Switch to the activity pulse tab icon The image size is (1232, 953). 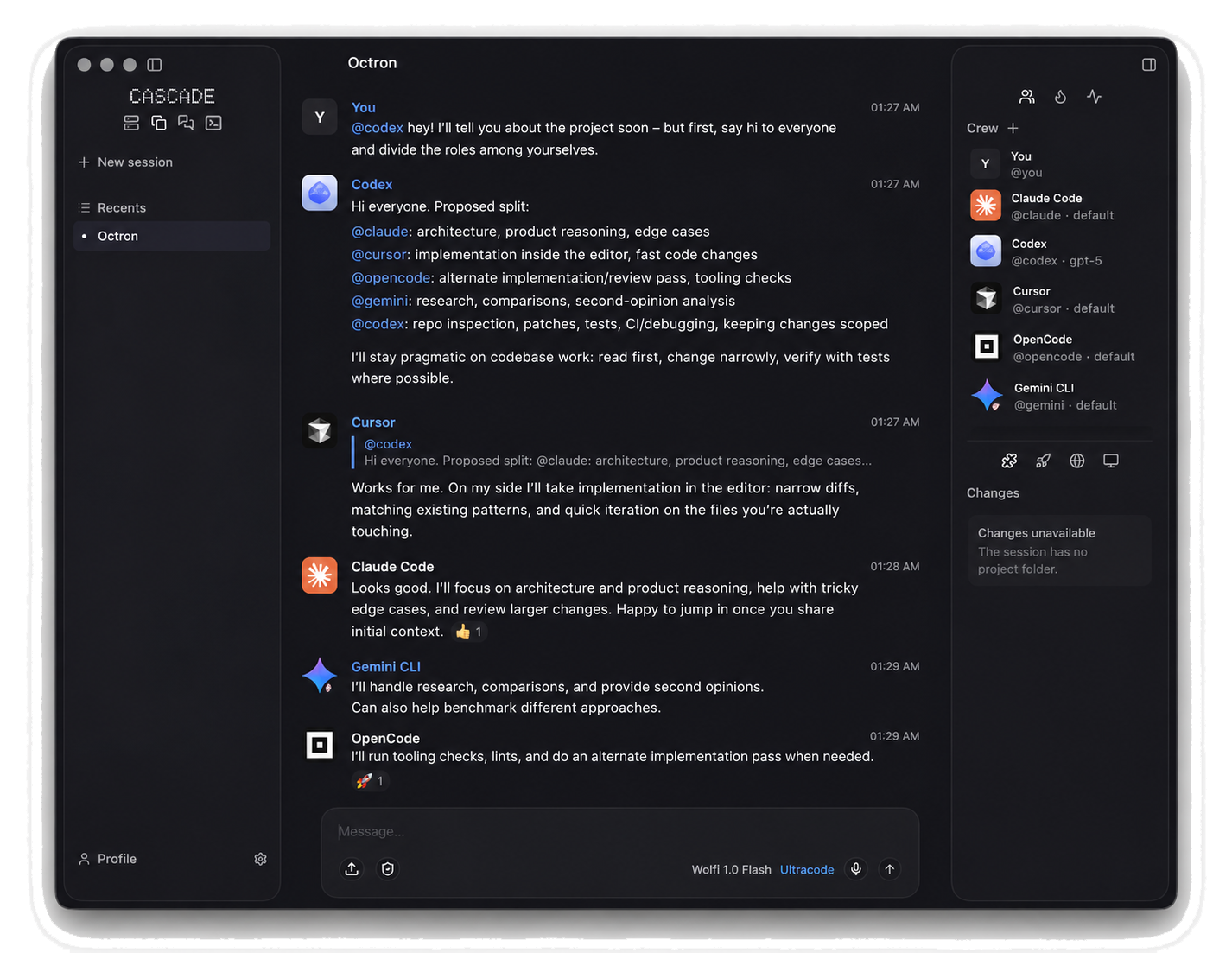[x=1094, y=97]
